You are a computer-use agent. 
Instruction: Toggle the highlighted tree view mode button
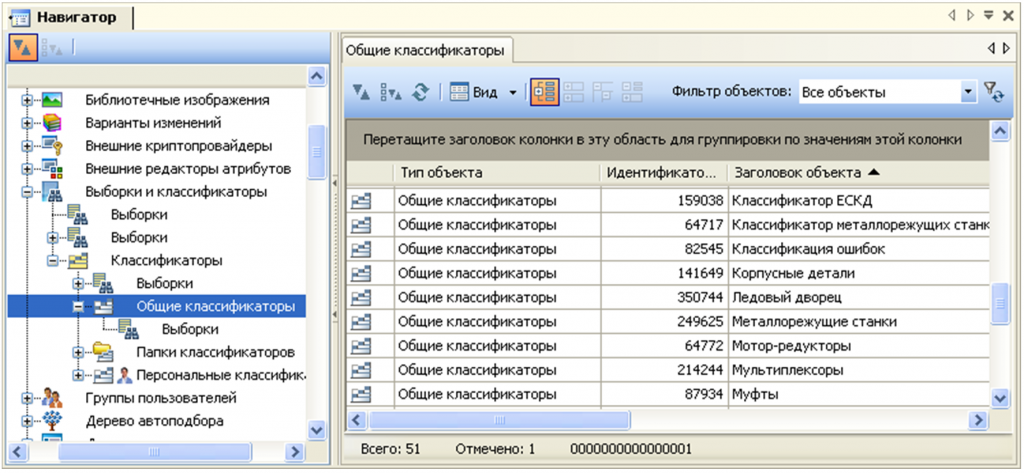pos(545,92)
